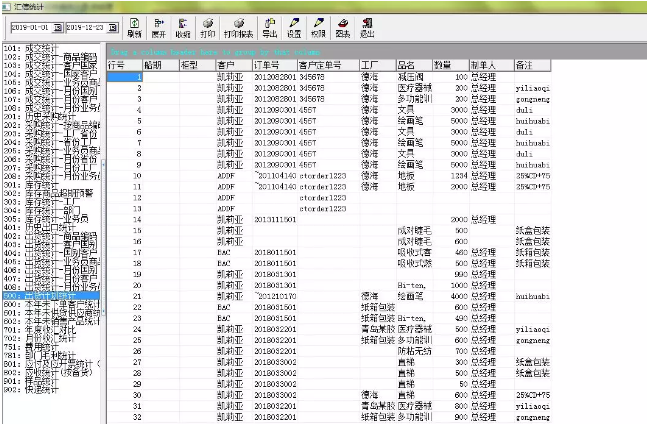Viewport: 649px width, 427px height.
Task: Sort by the 客户 column header
Action: tap(234, 65)
